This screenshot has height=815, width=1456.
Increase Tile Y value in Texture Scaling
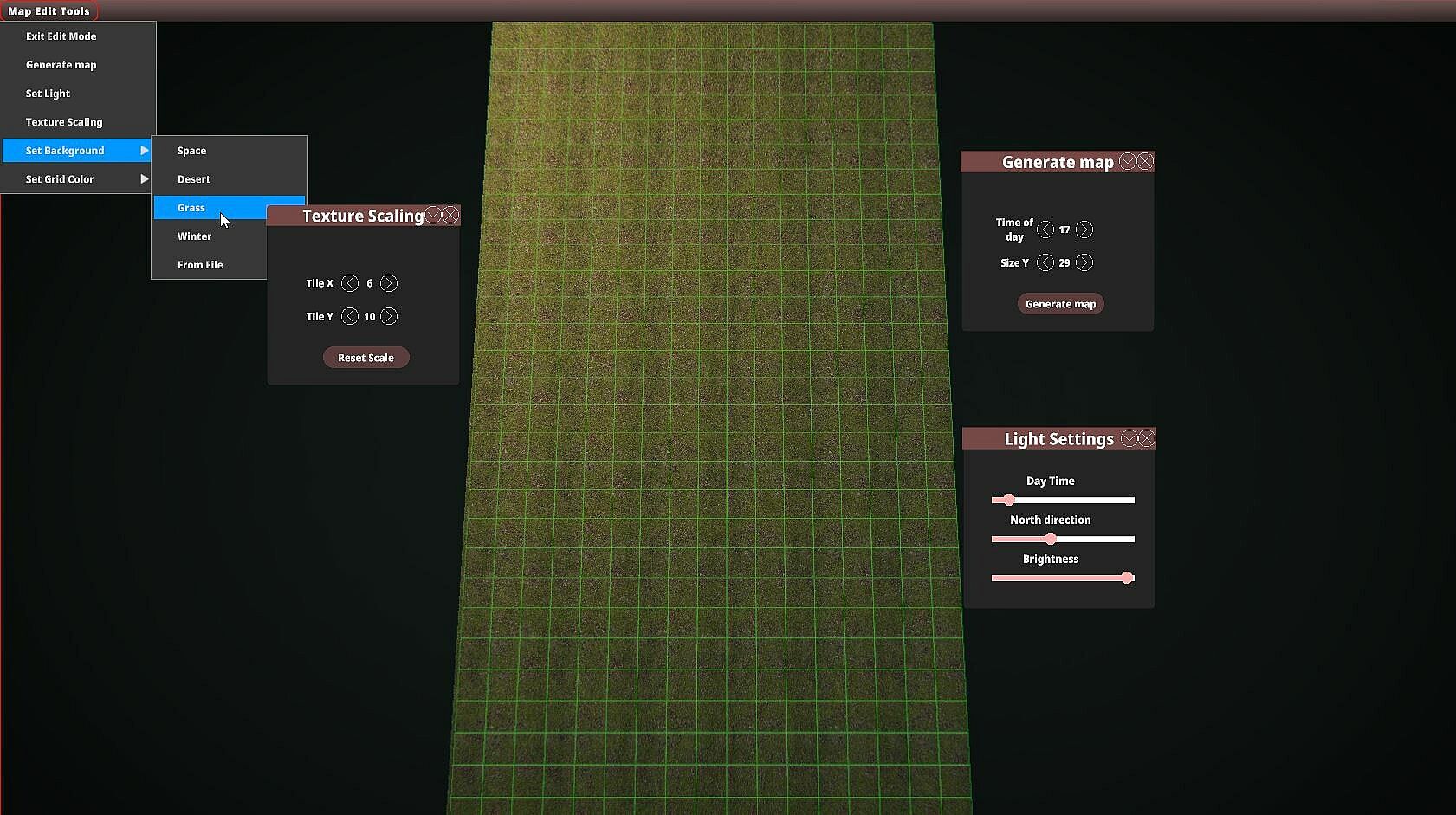pos(389,316)
